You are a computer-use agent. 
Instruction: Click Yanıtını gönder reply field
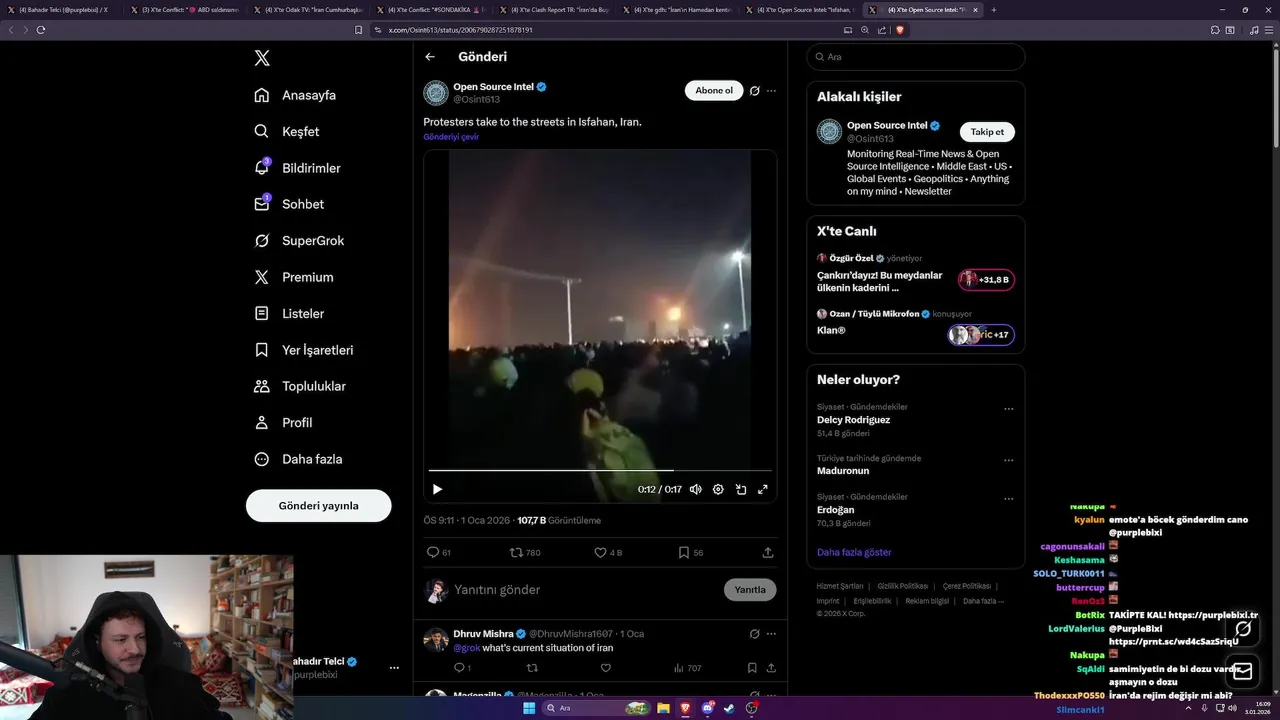[x=585, y=590]
